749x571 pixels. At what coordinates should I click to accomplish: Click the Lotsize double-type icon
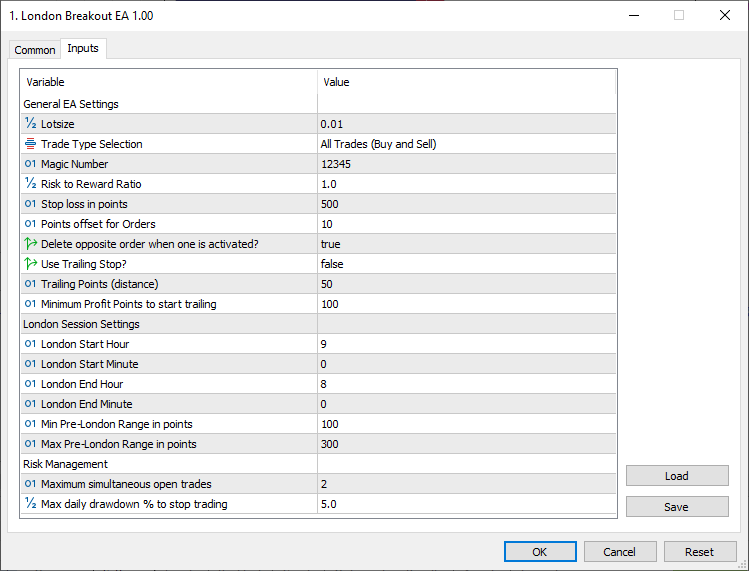point(31,124)
